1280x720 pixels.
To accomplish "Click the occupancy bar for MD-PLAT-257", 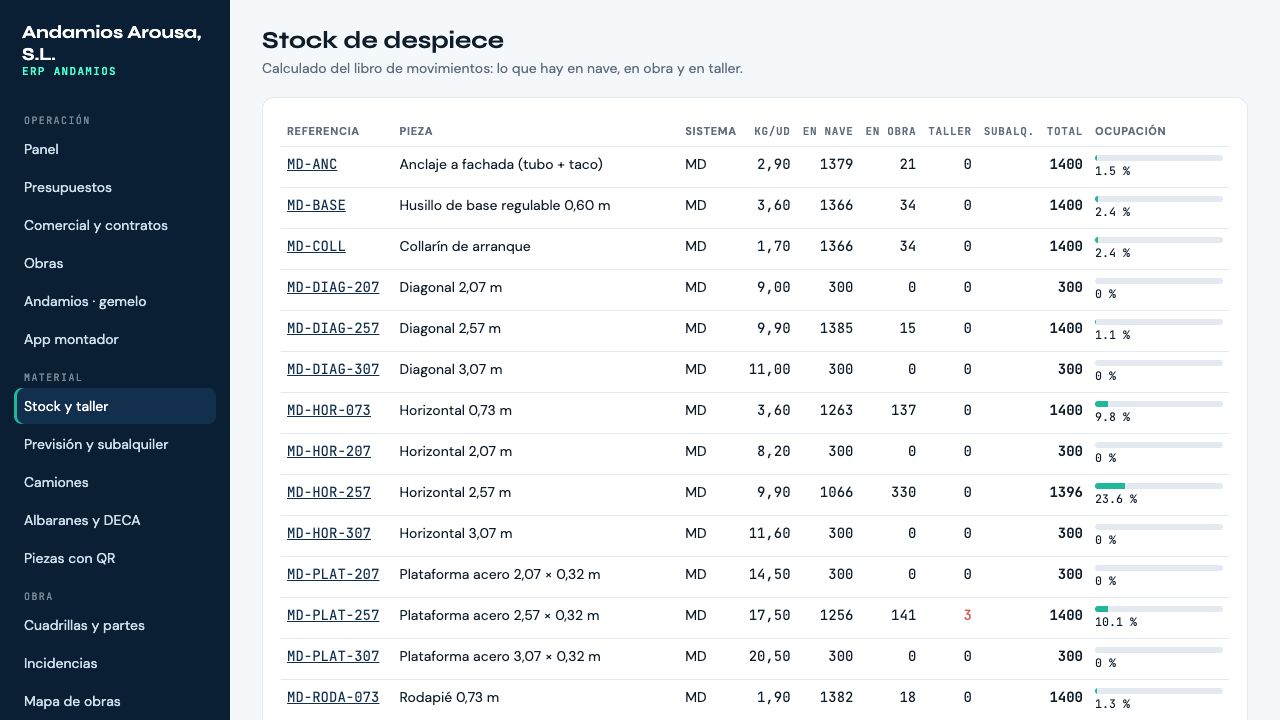I will (x=1159, y=609).
